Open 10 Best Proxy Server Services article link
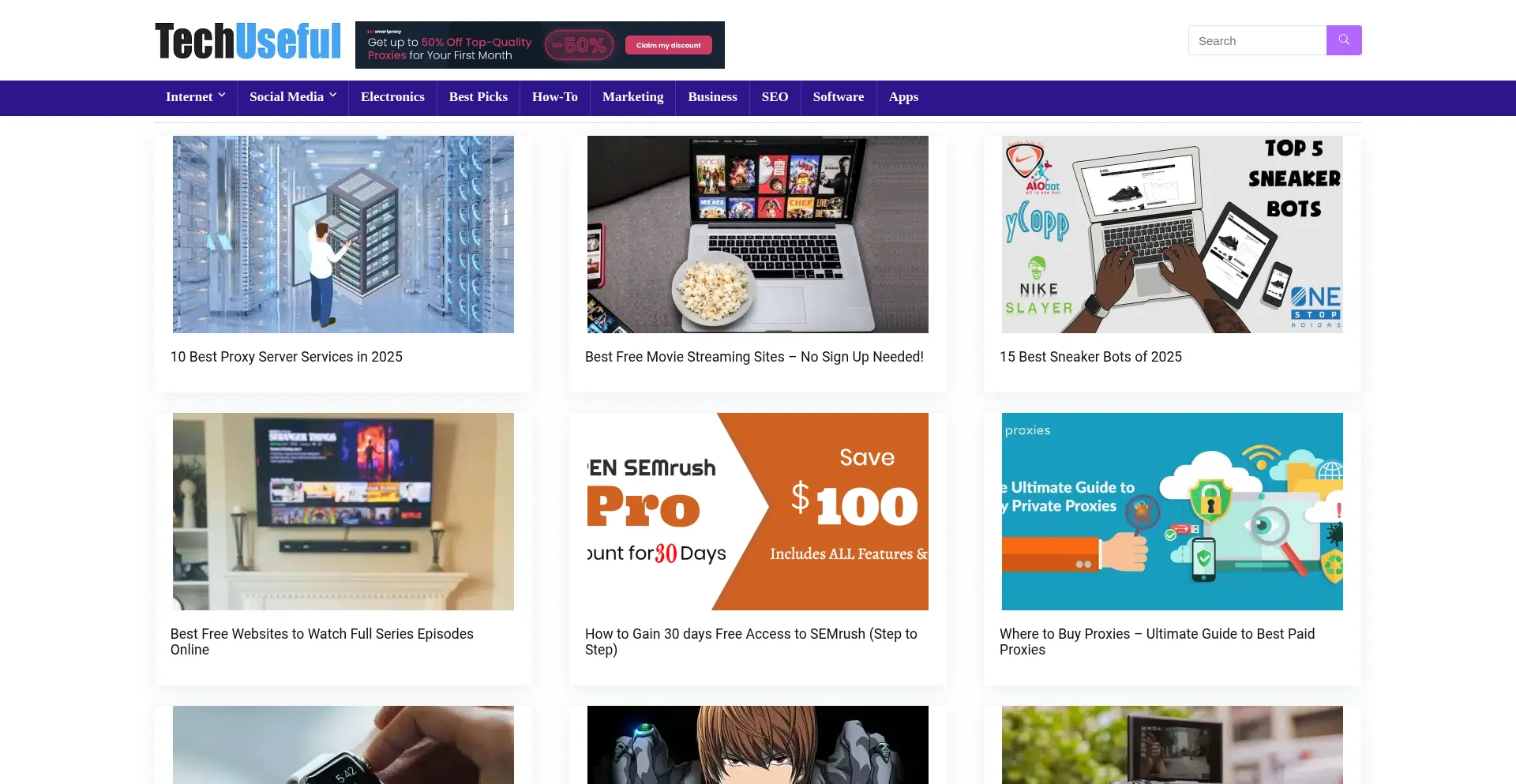The width and height of the screenshot is (1516, 784). (287, 357)
